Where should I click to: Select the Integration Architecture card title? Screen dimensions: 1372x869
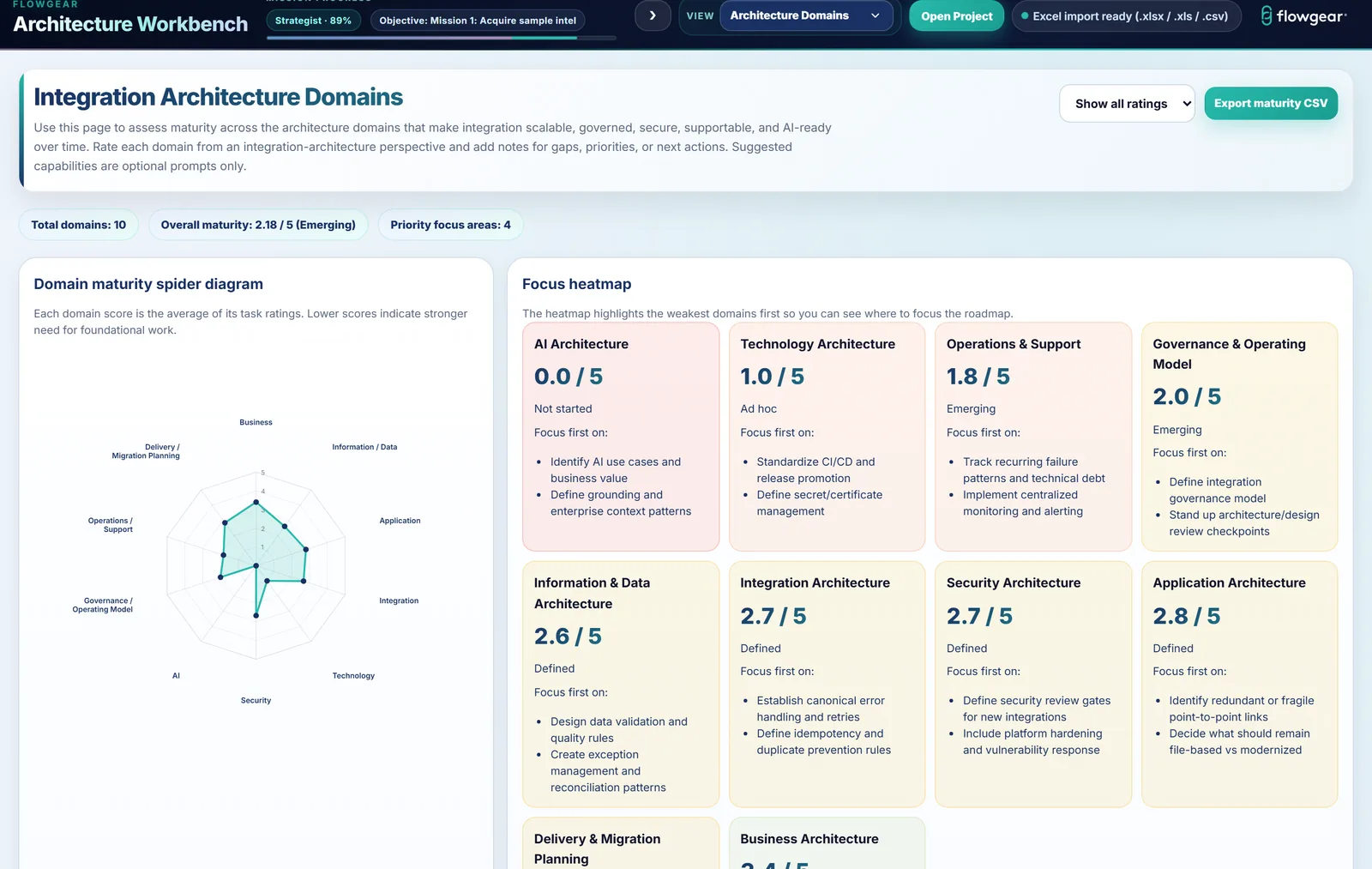[815, 582]
